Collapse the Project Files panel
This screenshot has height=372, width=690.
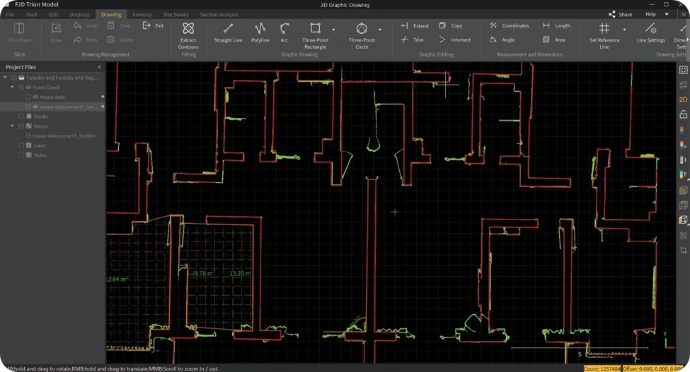point(99,67)
